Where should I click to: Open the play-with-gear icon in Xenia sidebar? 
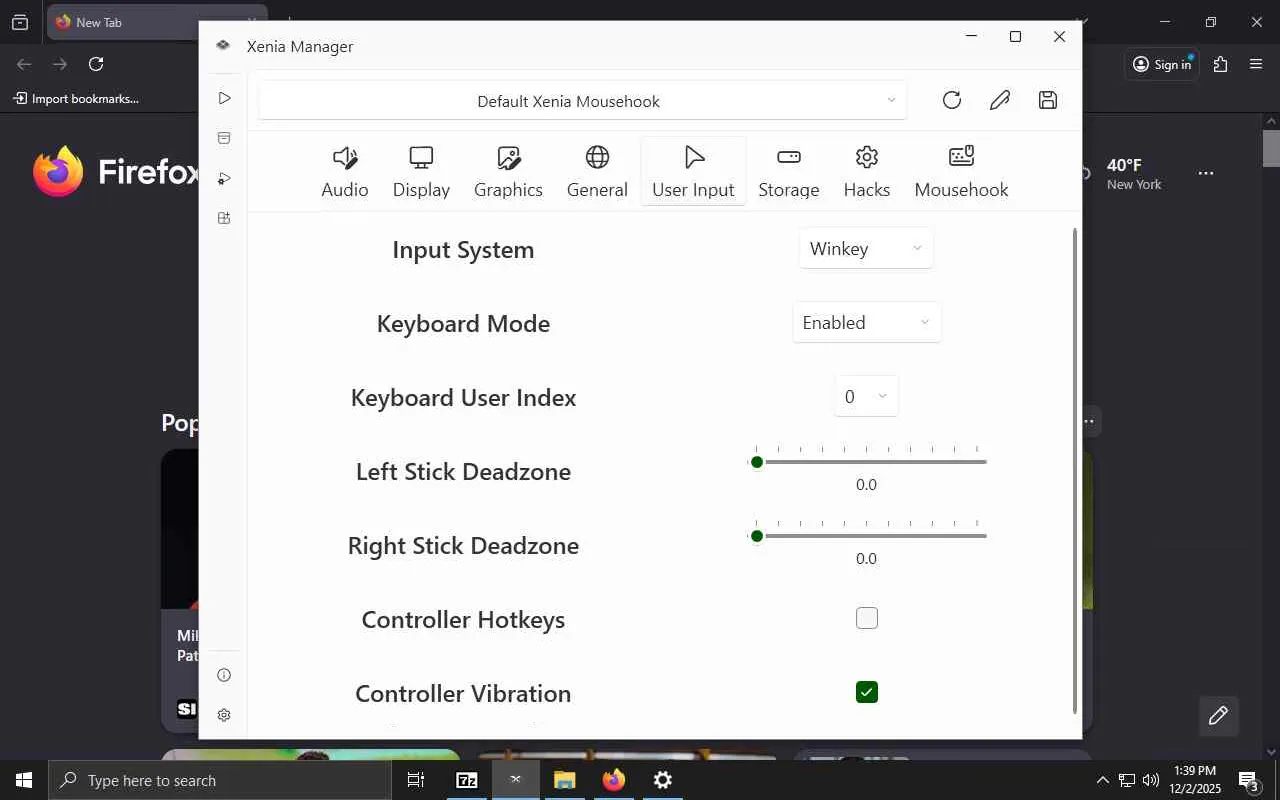pyautogui.click(x=224, y=178)
